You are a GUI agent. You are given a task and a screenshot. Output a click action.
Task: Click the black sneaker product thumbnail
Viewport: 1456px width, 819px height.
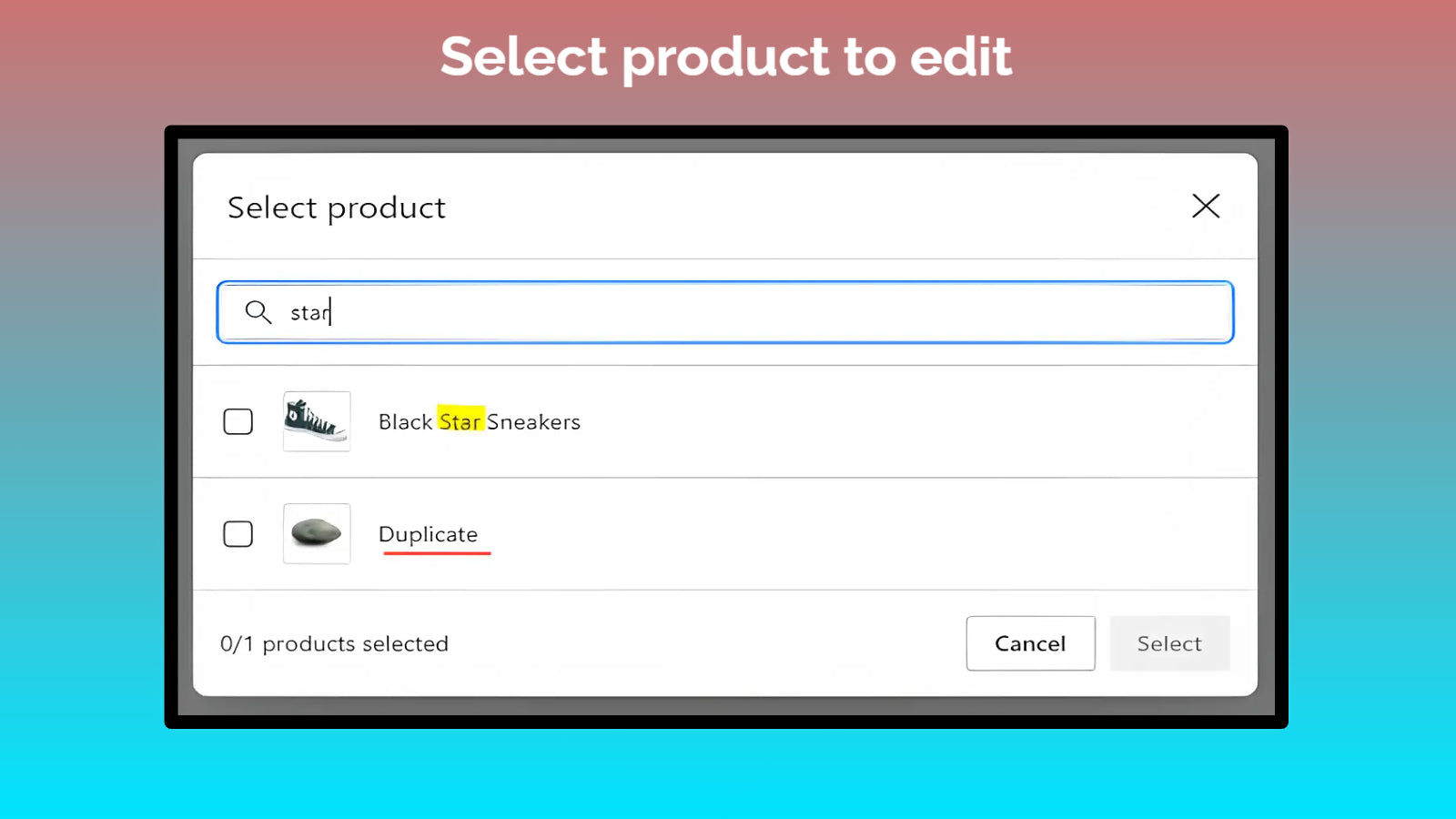click(x=317, y=421)
